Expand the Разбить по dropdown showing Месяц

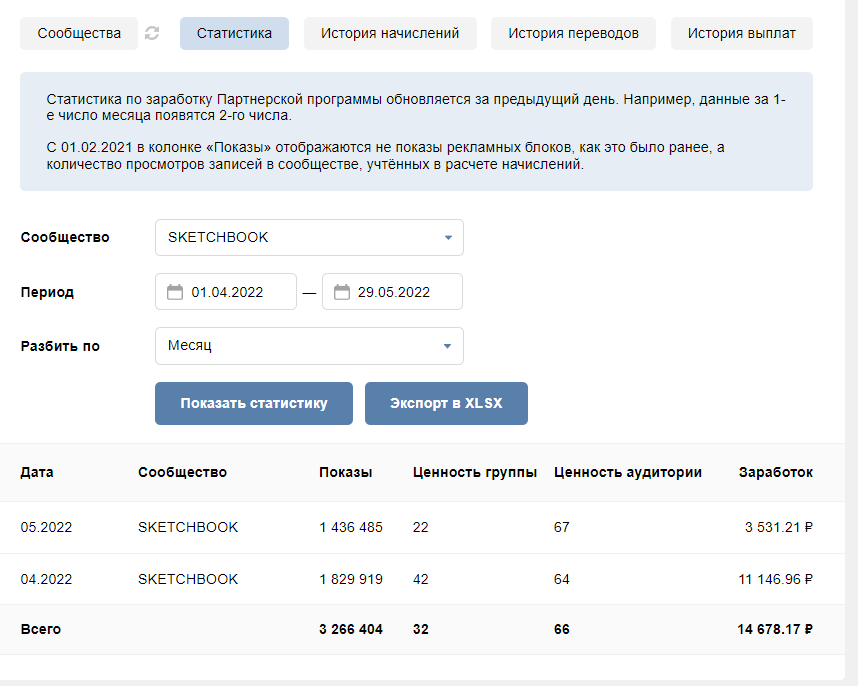pyautogui.click(x=309, y=346)
